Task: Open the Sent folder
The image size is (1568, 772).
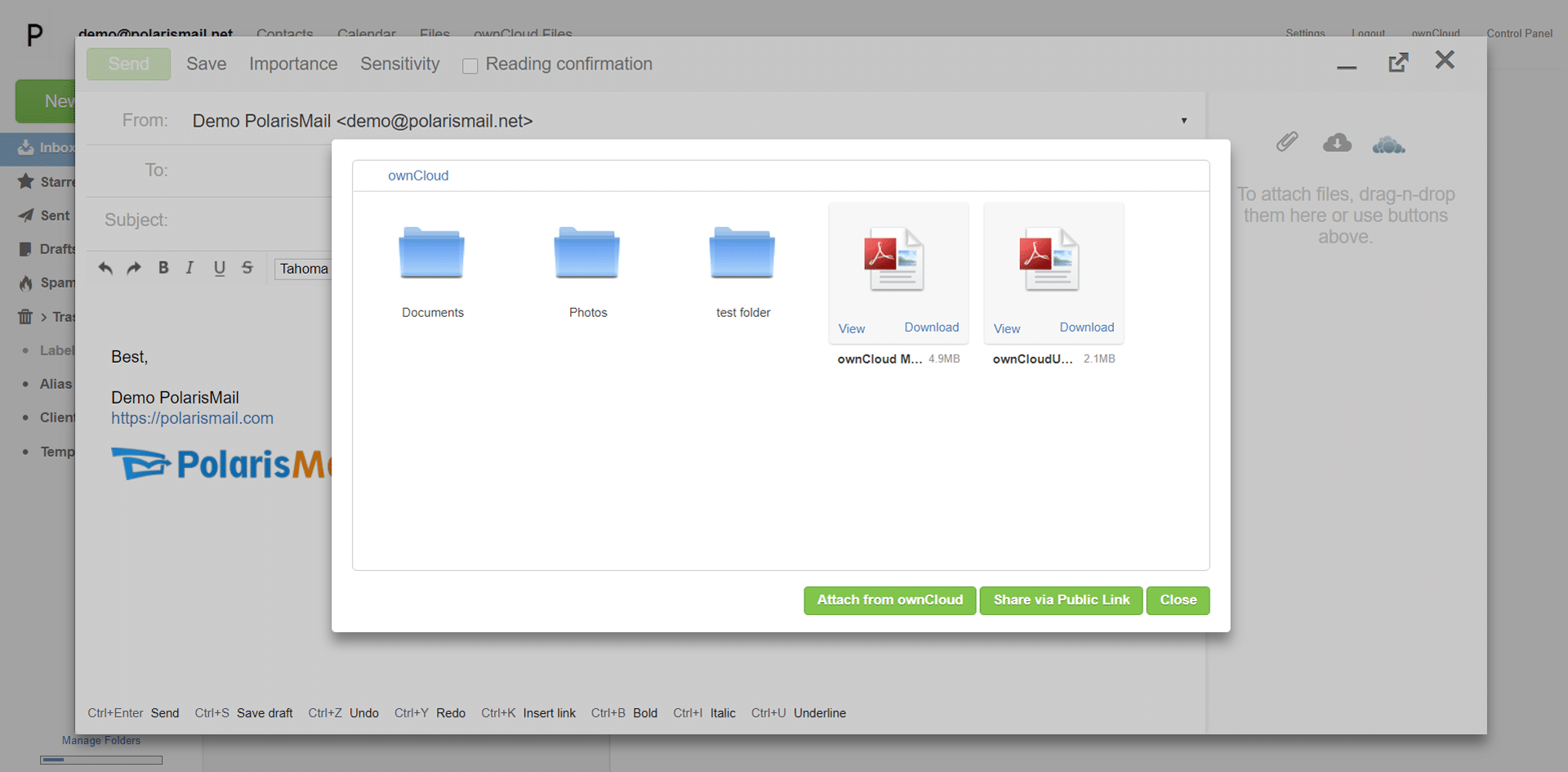Action: 45,216
